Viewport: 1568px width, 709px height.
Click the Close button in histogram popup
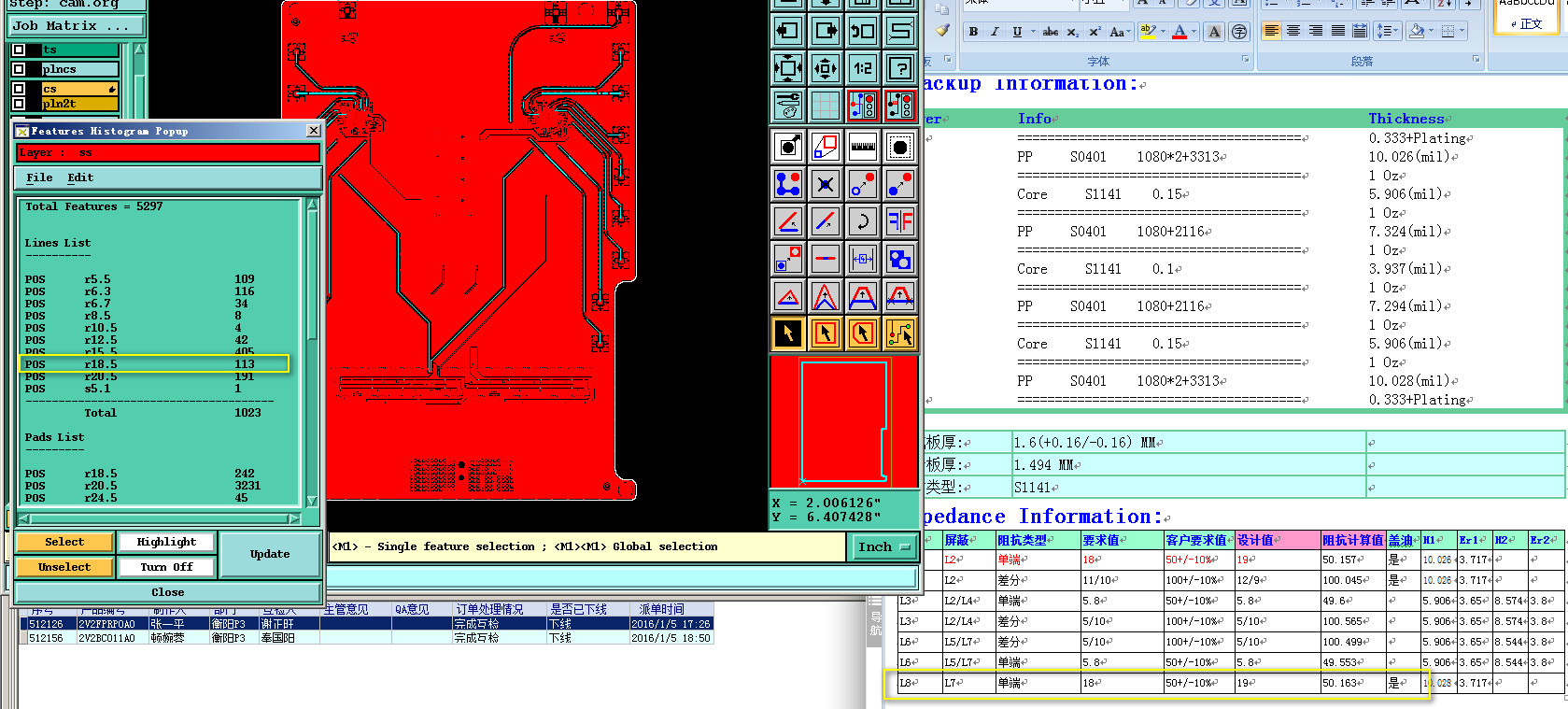168,592
